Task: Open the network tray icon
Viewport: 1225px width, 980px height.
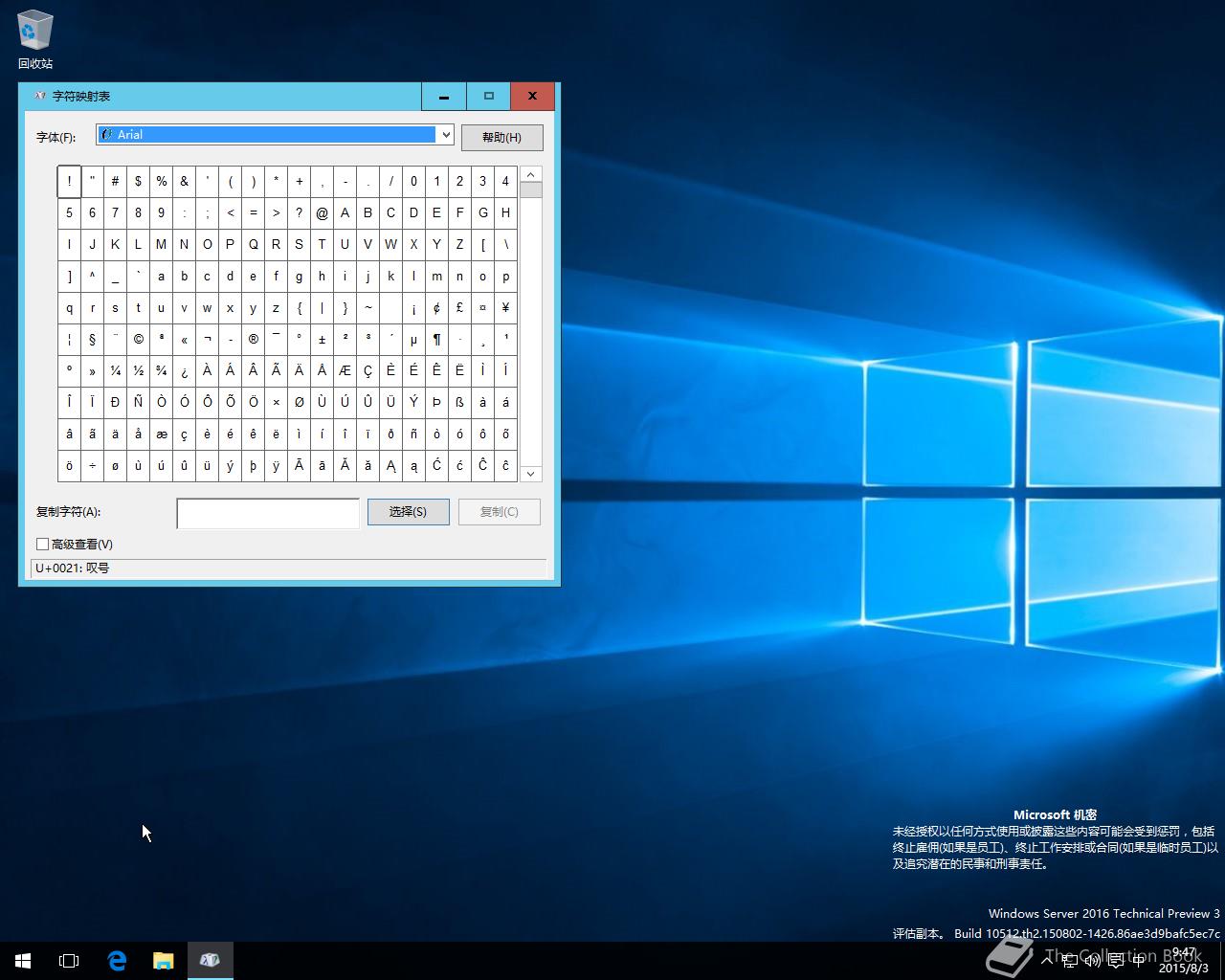Action: click(1069, 960)
